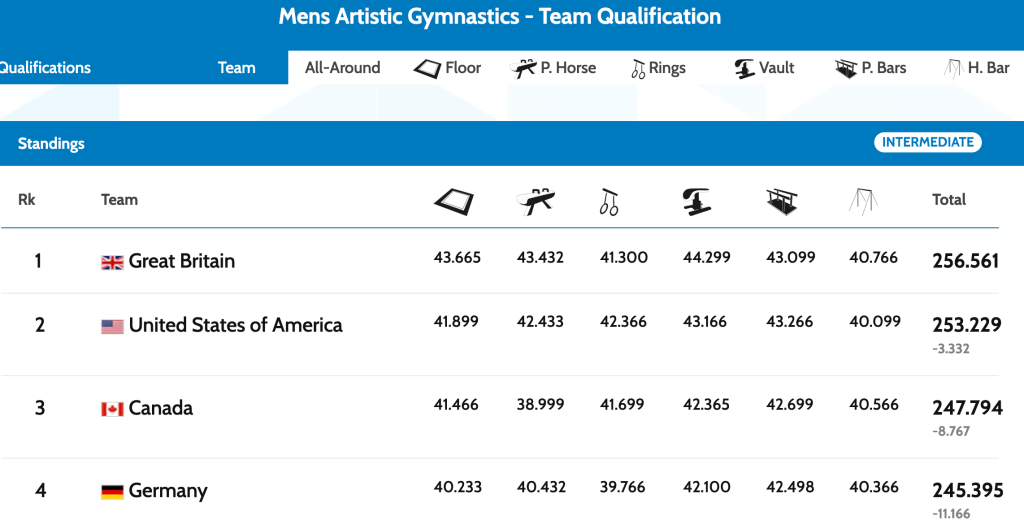This screenshot has width=1024, height=529.
Task: Click the Canada flag icon
Action: click(x=112, y=409)
